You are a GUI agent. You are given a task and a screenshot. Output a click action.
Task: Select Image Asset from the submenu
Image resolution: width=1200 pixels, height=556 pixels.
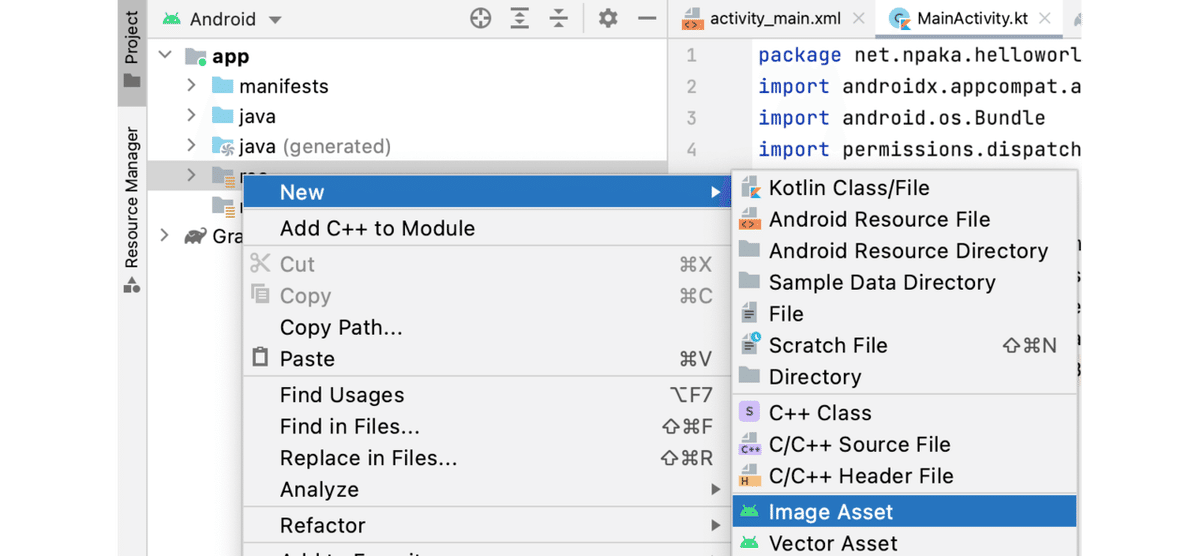(830, 512)
